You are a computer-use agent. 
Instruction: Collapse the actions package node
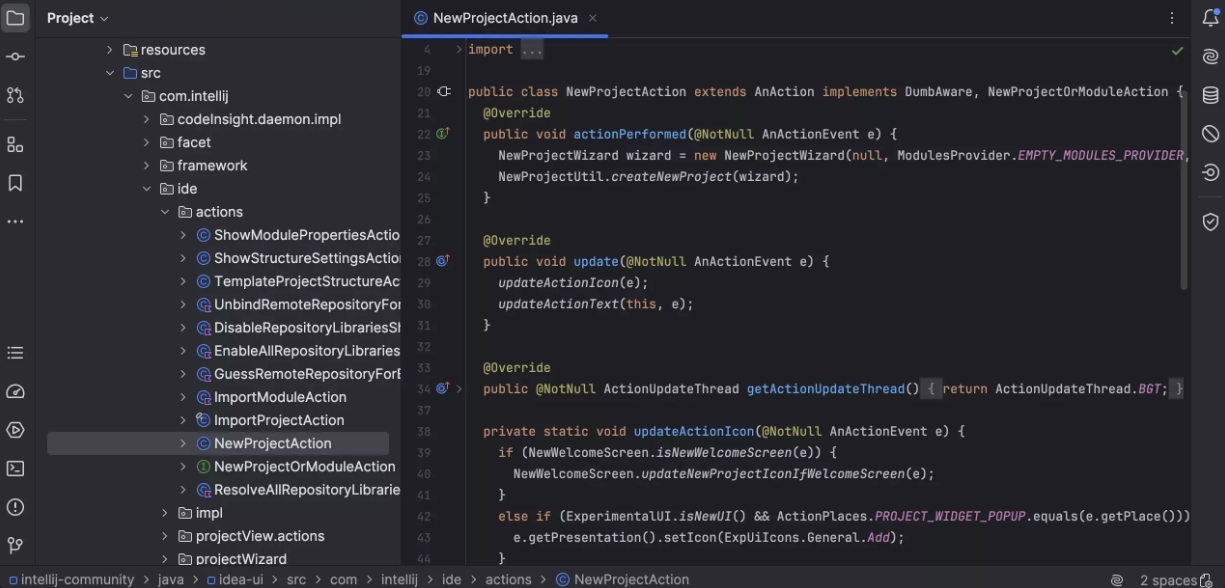(165, 212)
